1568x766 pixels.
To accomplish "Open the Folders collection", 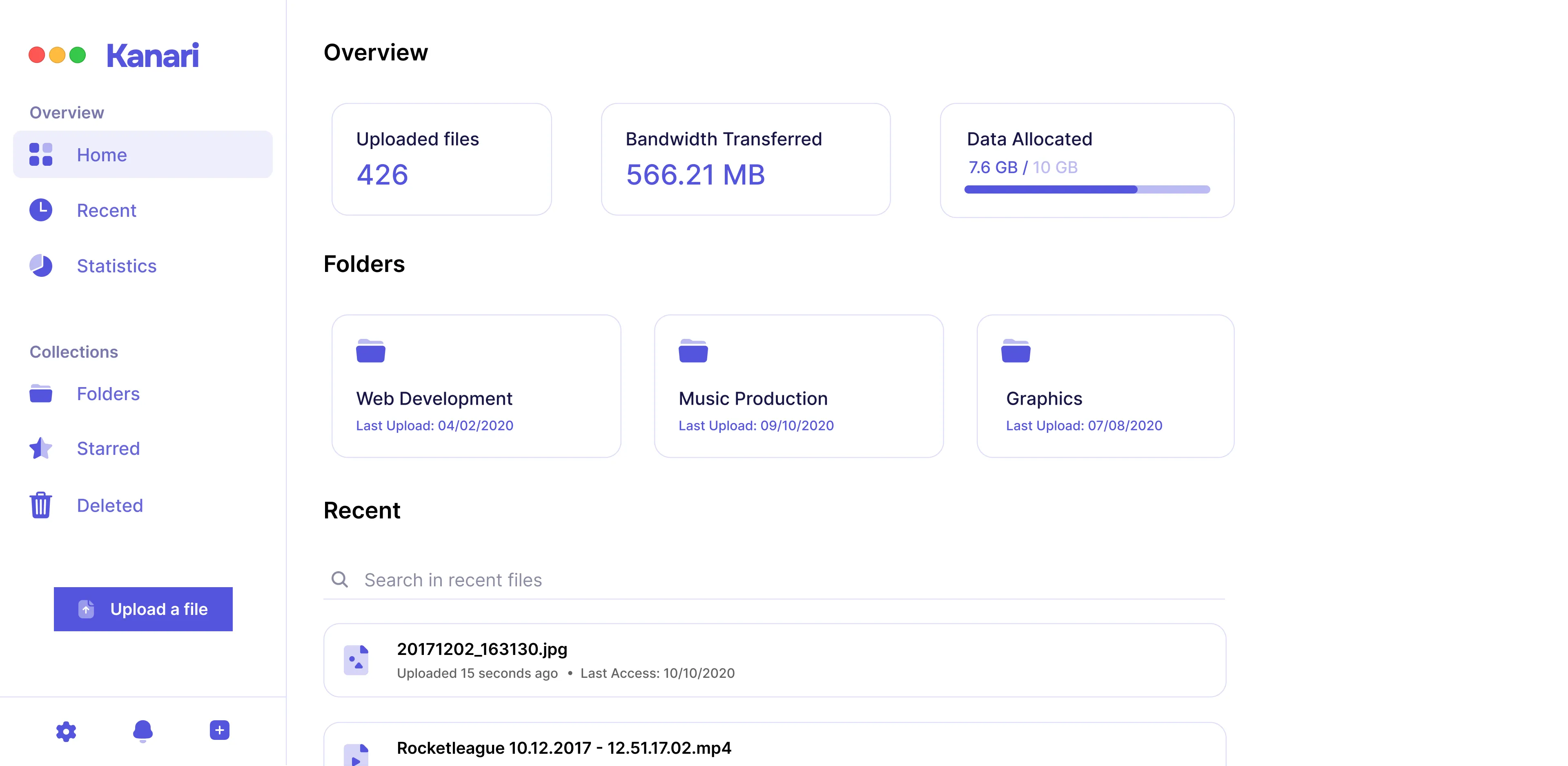I will (x=108, y=394).
